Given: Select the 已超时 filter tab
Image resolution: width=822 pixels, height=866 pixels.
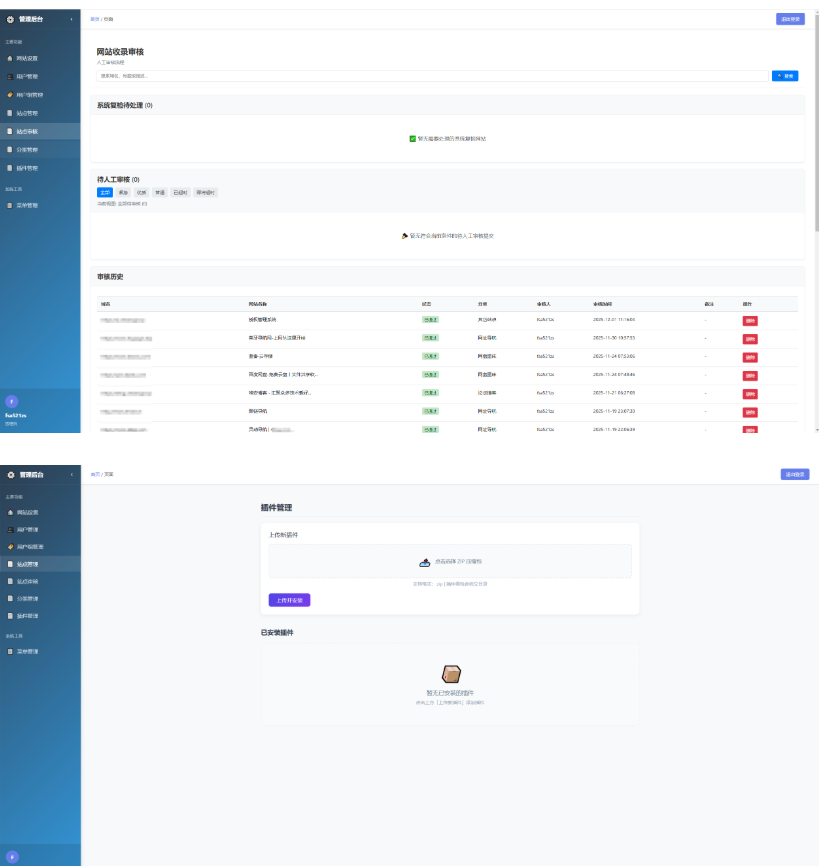Looking at the screenshot, I should pyautogui.click(x=179, y=191).
